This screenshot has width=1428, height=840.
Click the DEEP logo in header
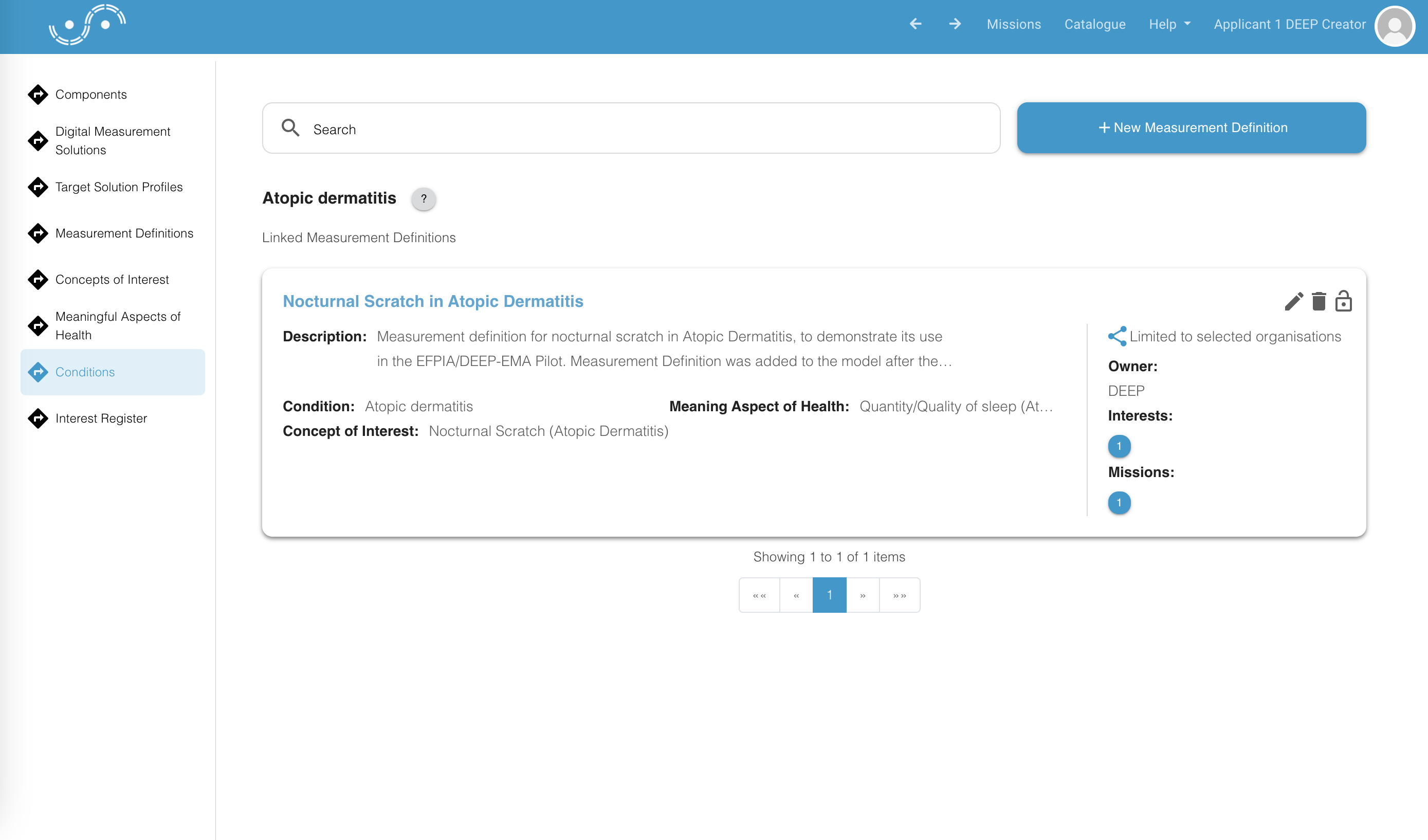pyautogui.click(x=87, y=24)
